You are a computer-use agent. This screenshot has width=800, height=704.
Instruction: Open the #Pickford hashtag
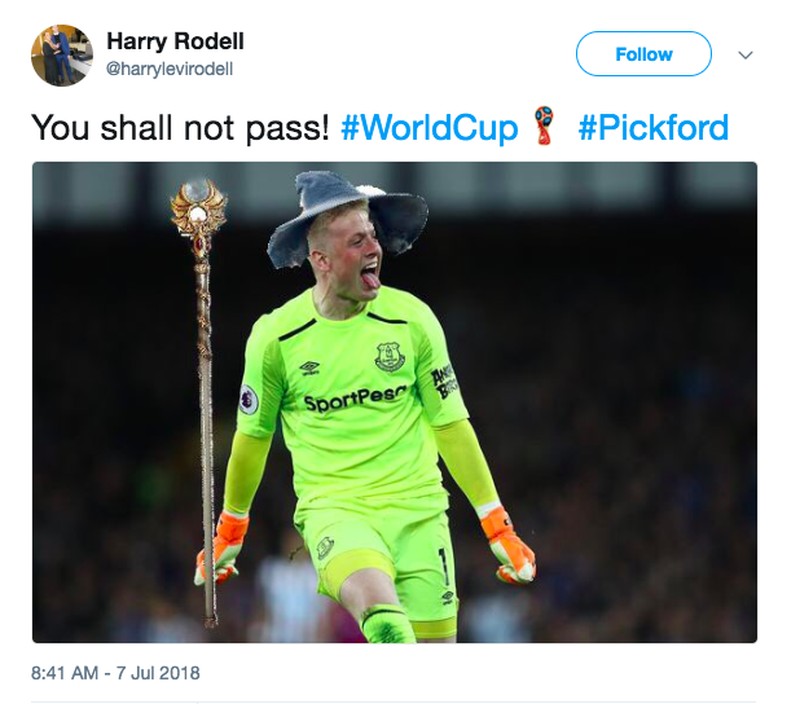(x=653, y=128)
